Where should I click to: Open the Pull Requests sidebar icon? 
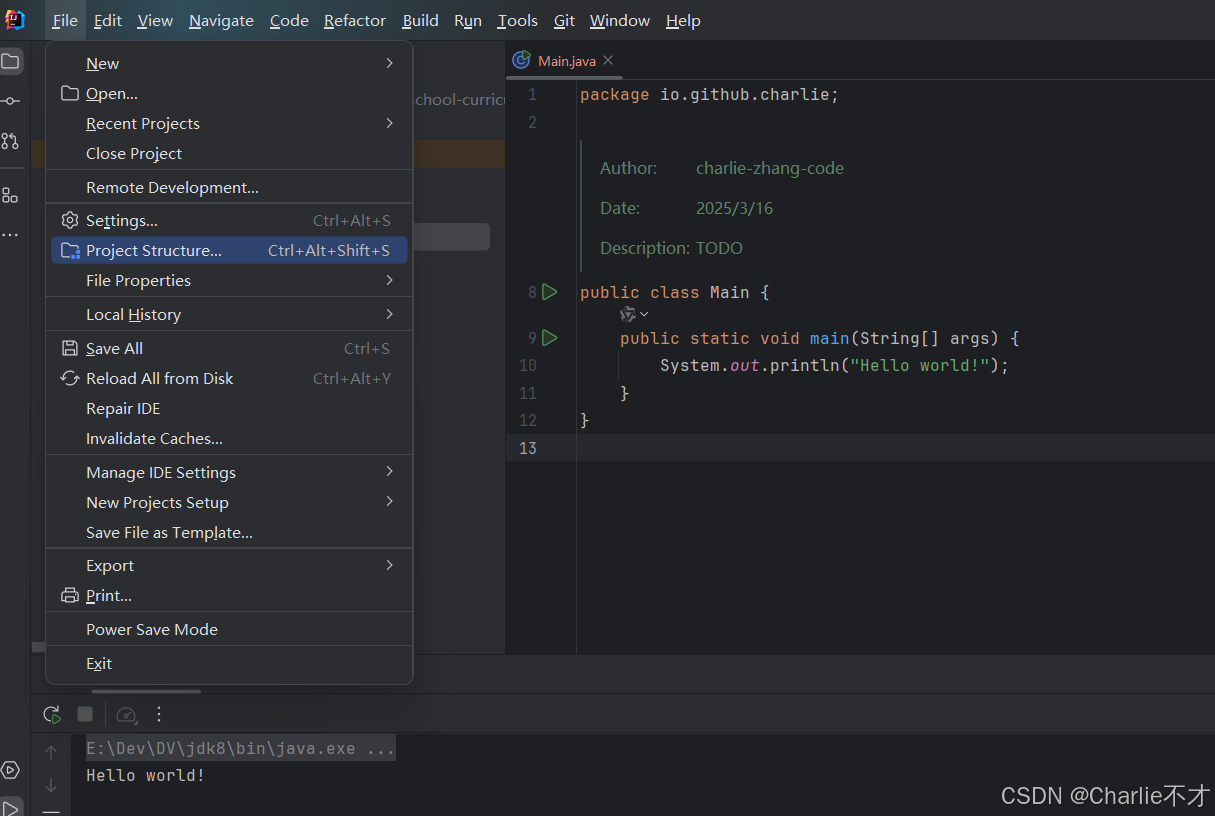coord(10,141)
